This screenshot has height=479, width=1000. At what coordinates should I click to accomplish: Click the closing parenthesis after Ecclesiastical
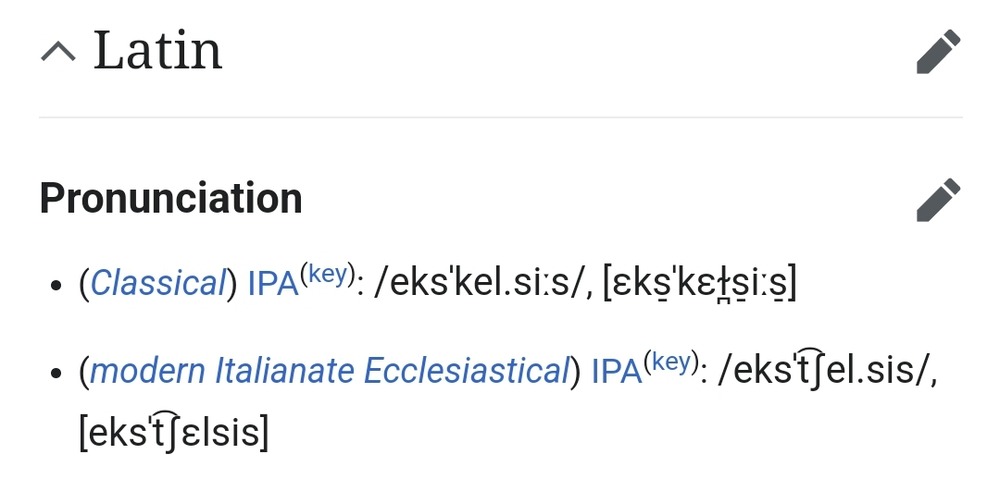(575, 372)
